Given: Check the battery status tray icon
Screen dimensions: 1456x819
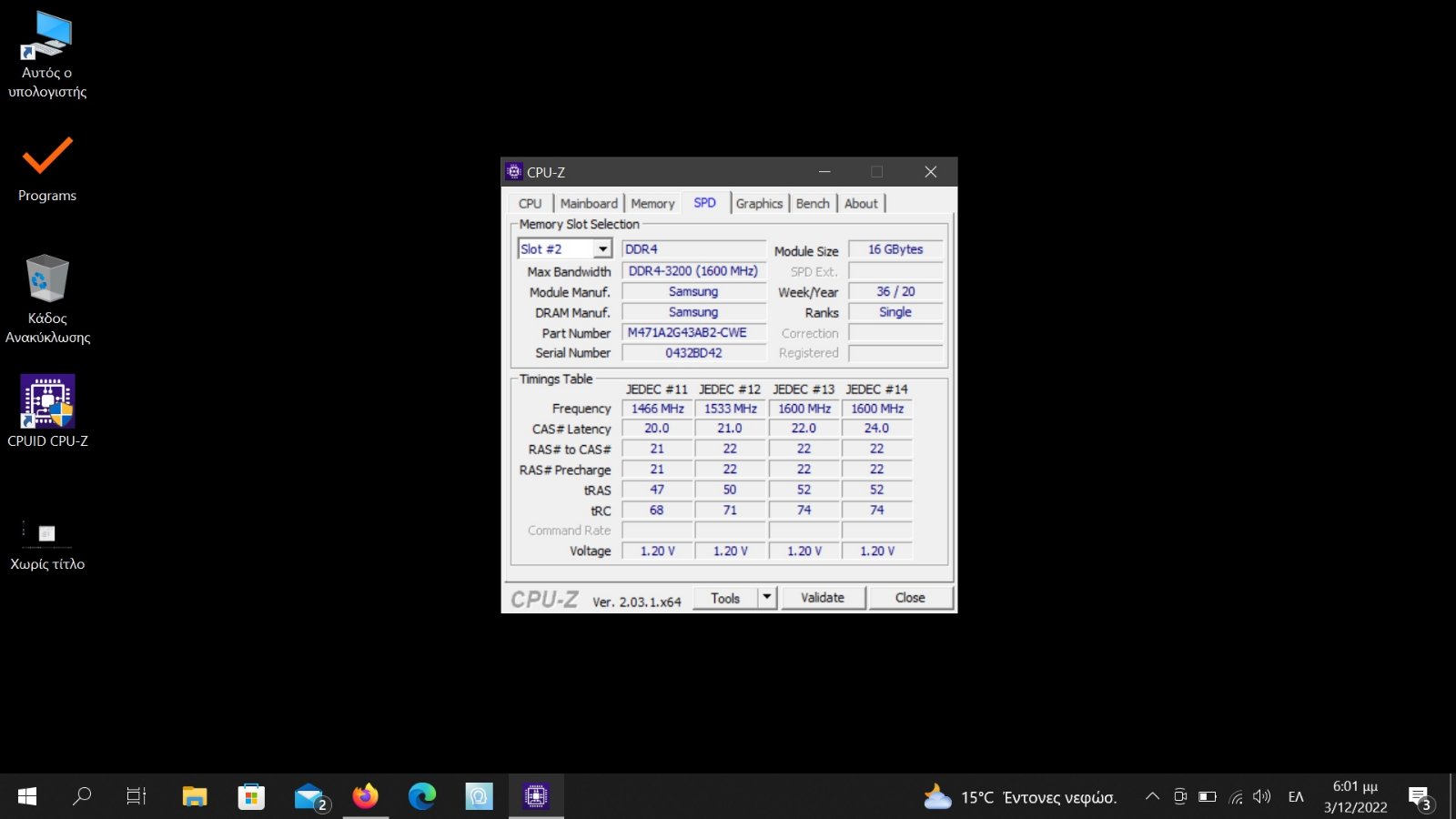Looking at the screenshot, I should tap(1208, 796).
